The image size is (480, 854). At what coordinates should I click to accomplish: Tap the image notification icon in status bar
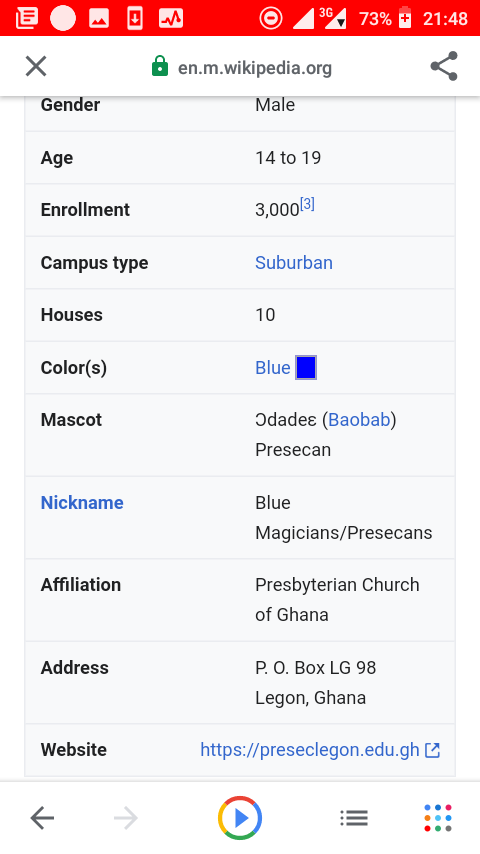pyautogui.click(x=99, y=19)
